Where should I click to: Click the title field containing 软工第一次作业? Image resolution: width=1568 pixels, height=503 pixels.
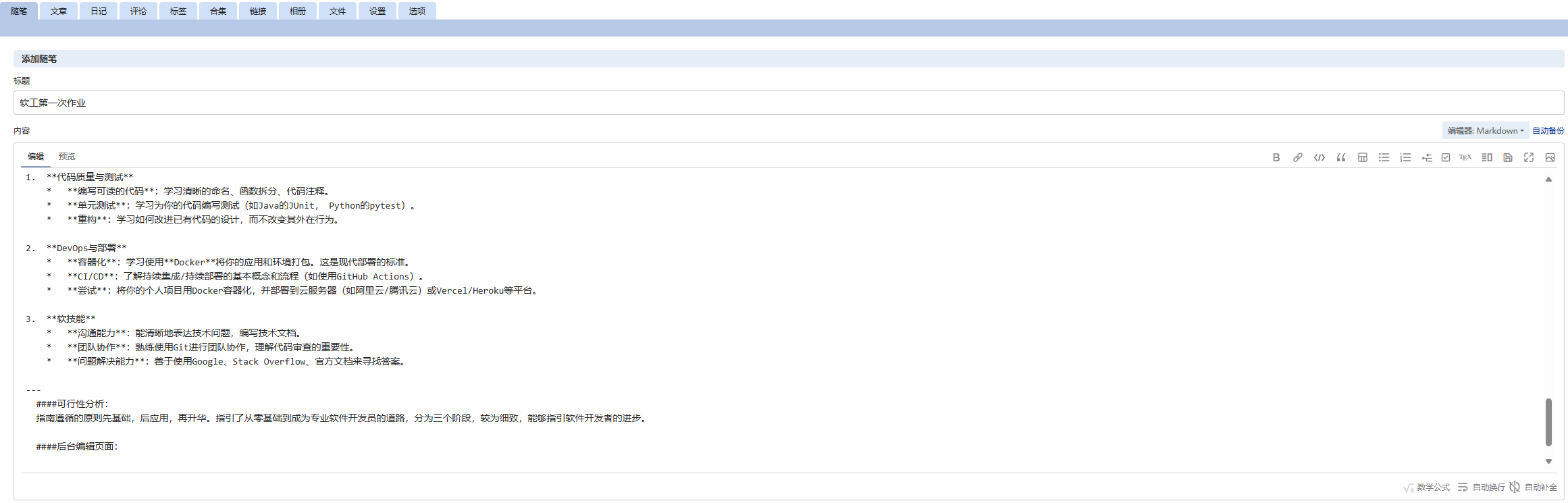click(789, 103)
